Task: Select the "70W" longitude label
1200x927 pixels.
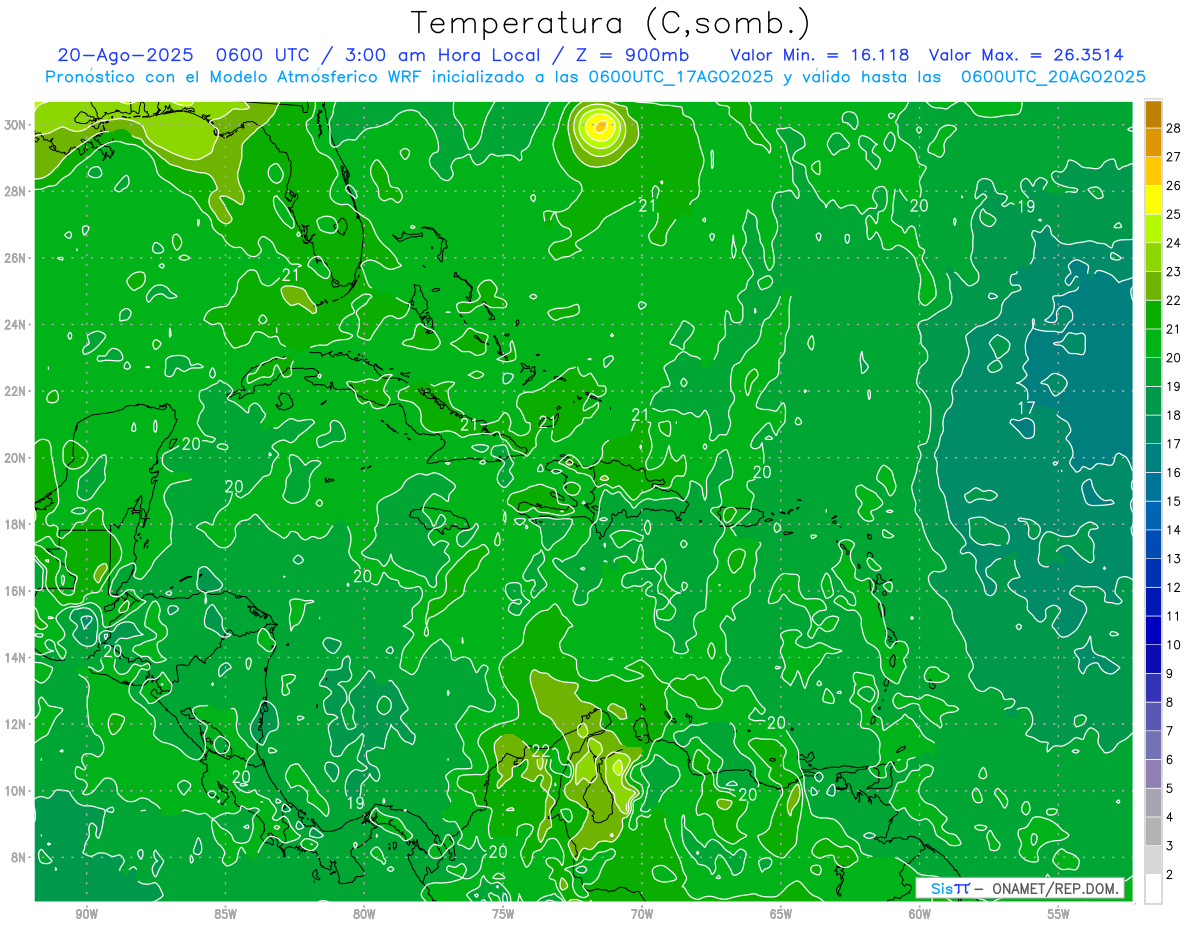Action: (642, 913)
